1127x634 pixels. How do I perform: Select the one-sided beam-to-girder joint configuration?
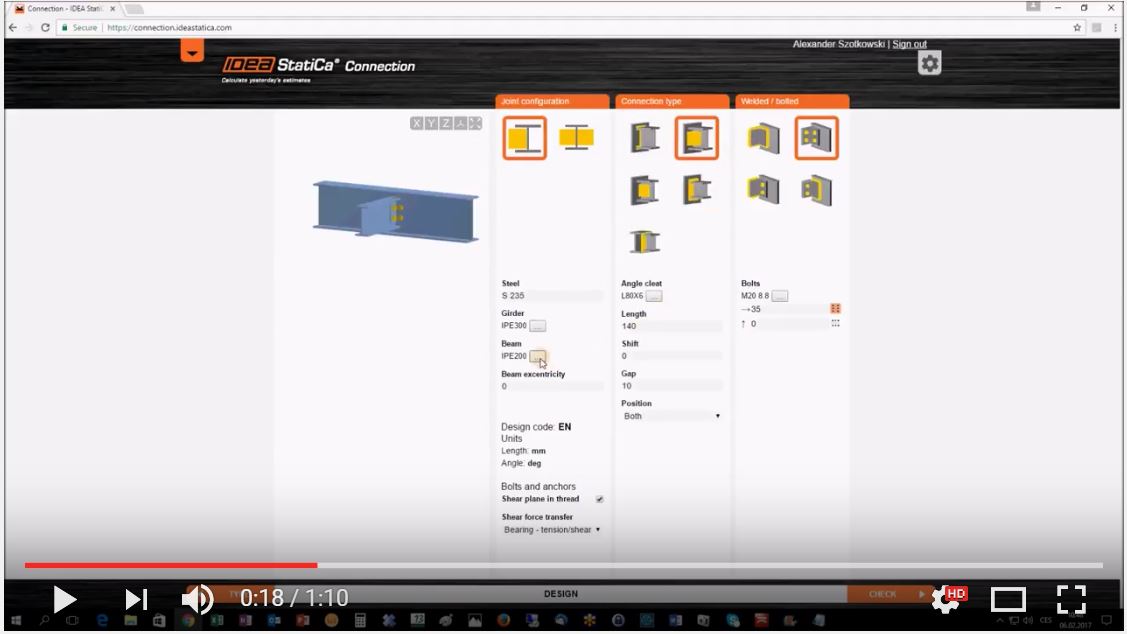point(525,138)
